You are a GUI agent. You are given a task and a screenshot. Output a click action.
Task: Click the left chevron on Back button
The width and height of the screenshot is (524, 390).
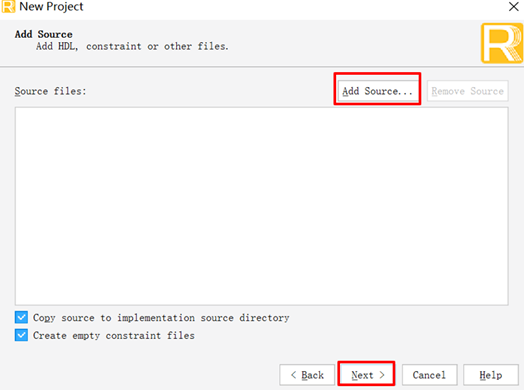294,375
